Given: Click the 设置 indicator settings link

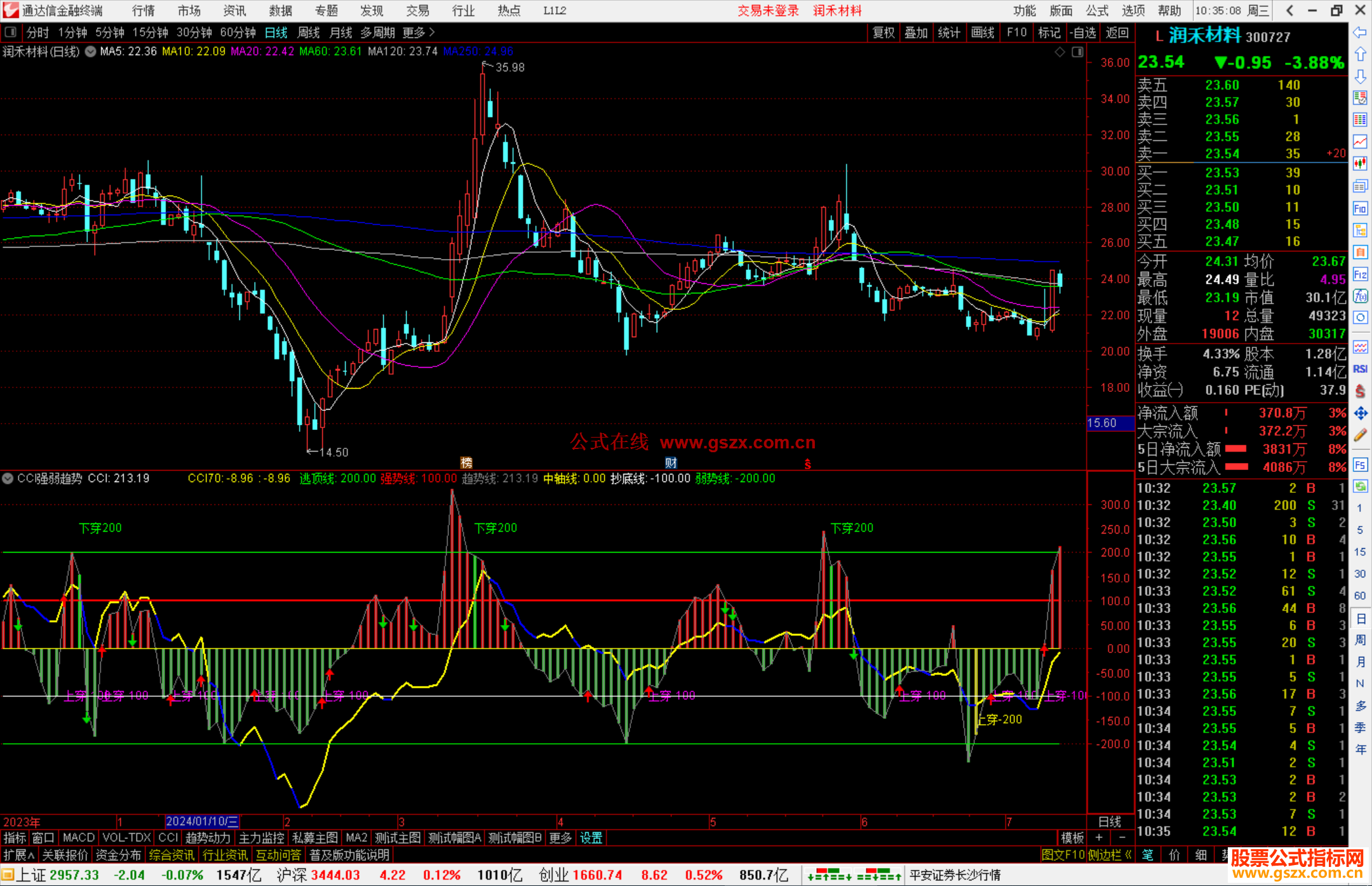Looking at the screenshot, I should (x=591, y=838).
